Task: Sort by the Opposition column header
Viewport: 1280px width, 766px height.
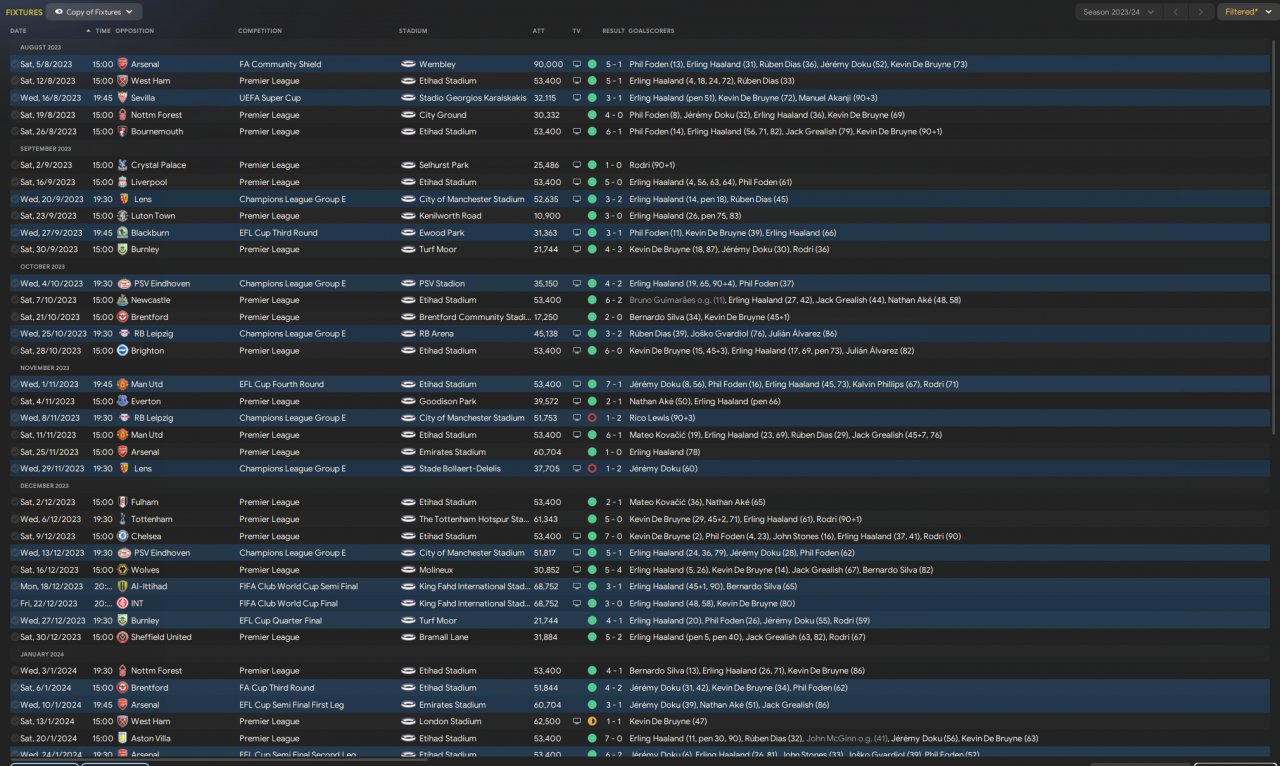Action: (135, 31)
